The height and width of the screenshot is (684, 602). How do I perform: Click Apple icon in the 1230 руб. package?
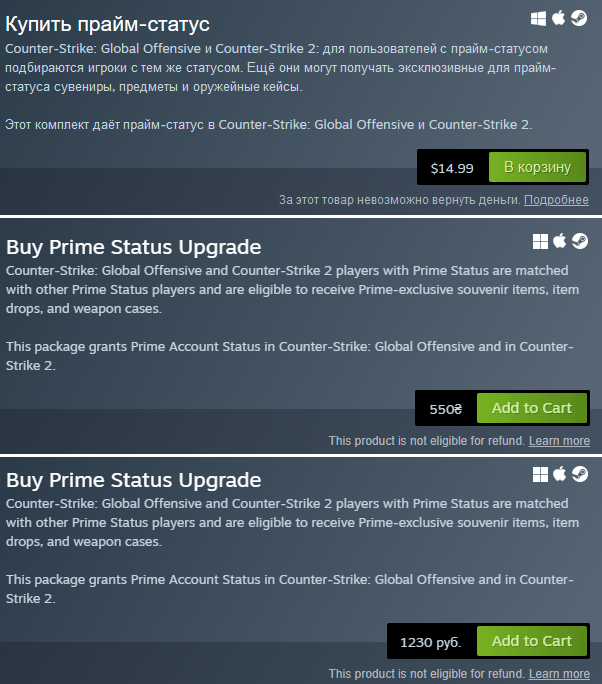click(560, 474)
